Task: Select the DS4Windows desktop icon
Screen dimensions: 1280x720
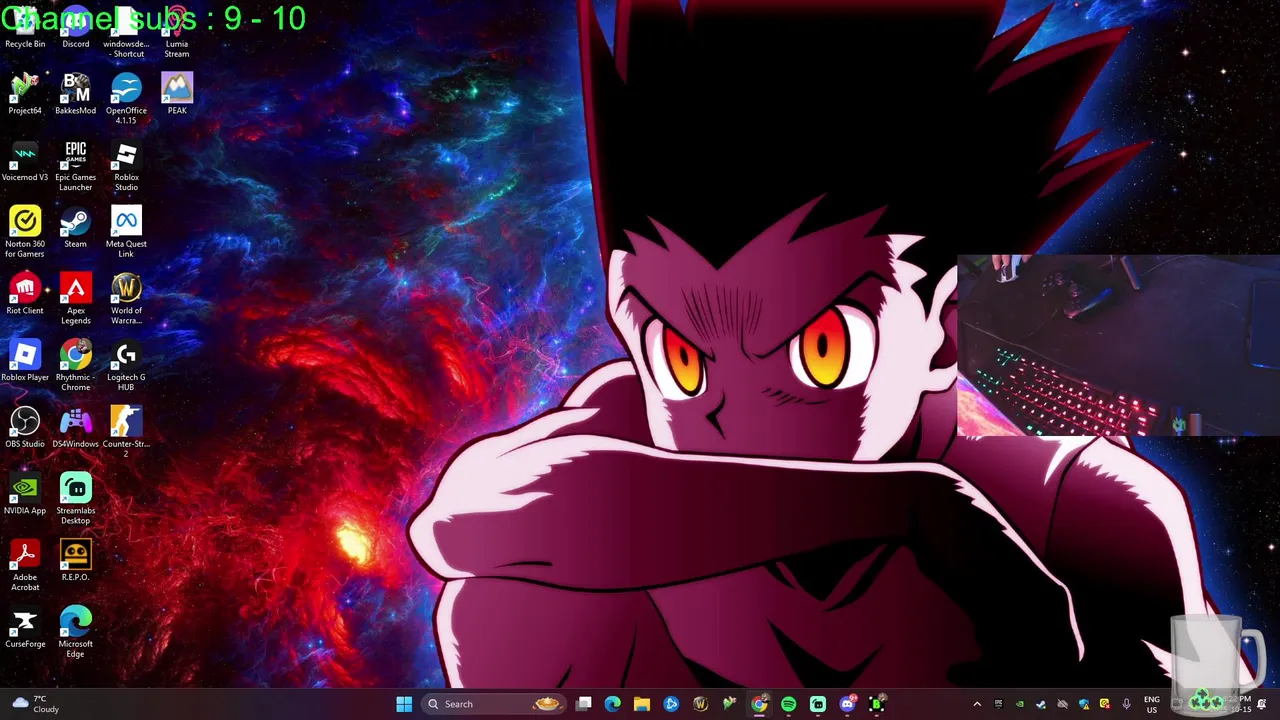Action: [x=76, y=427]
